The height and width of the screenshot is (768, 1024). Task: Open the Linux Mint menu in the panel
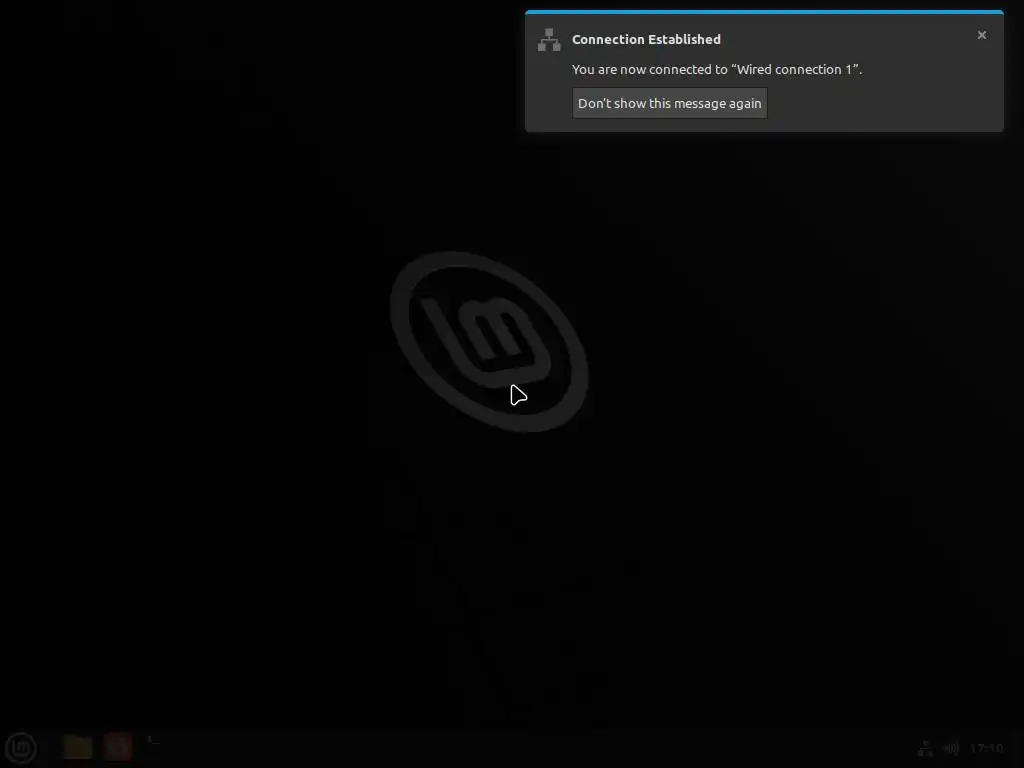tap(21, 748)
